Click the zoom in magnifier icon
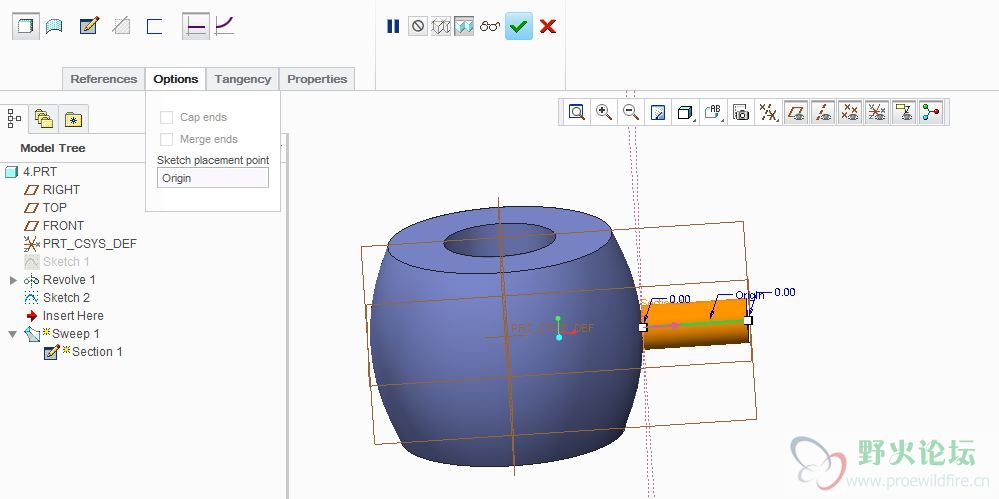This screenshot has height=499, width=999. [x=604, y=113]
